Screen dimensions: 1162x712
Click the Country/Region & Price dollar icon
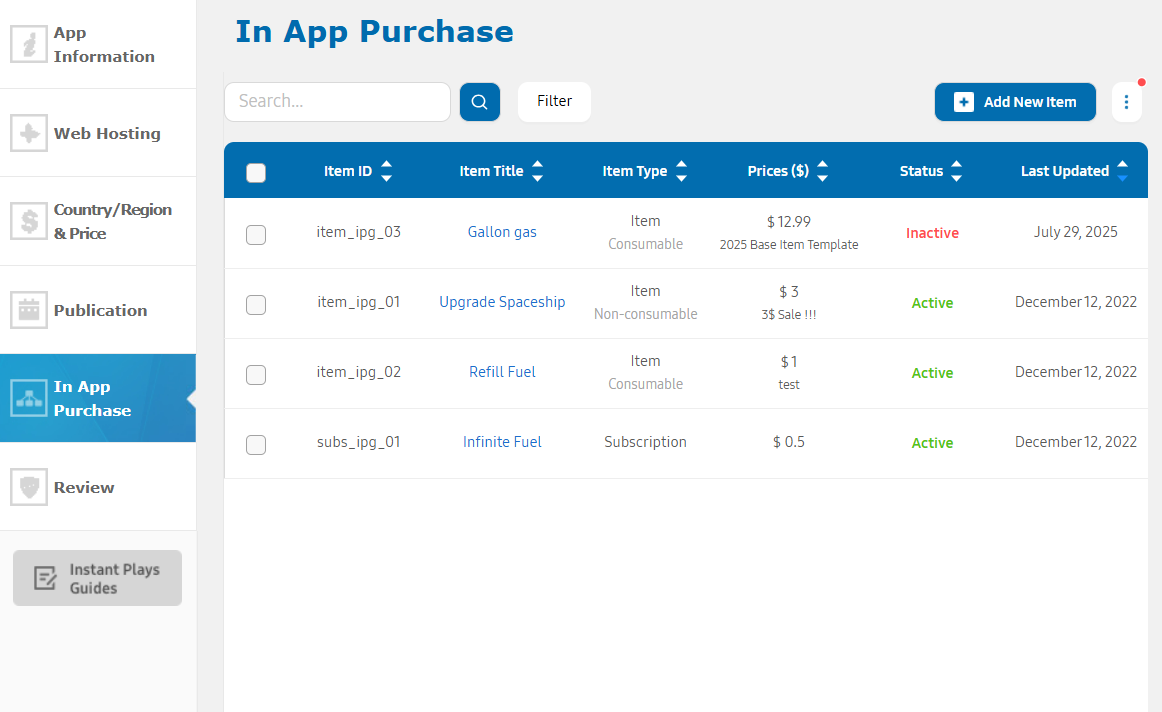tap(29, 222)
